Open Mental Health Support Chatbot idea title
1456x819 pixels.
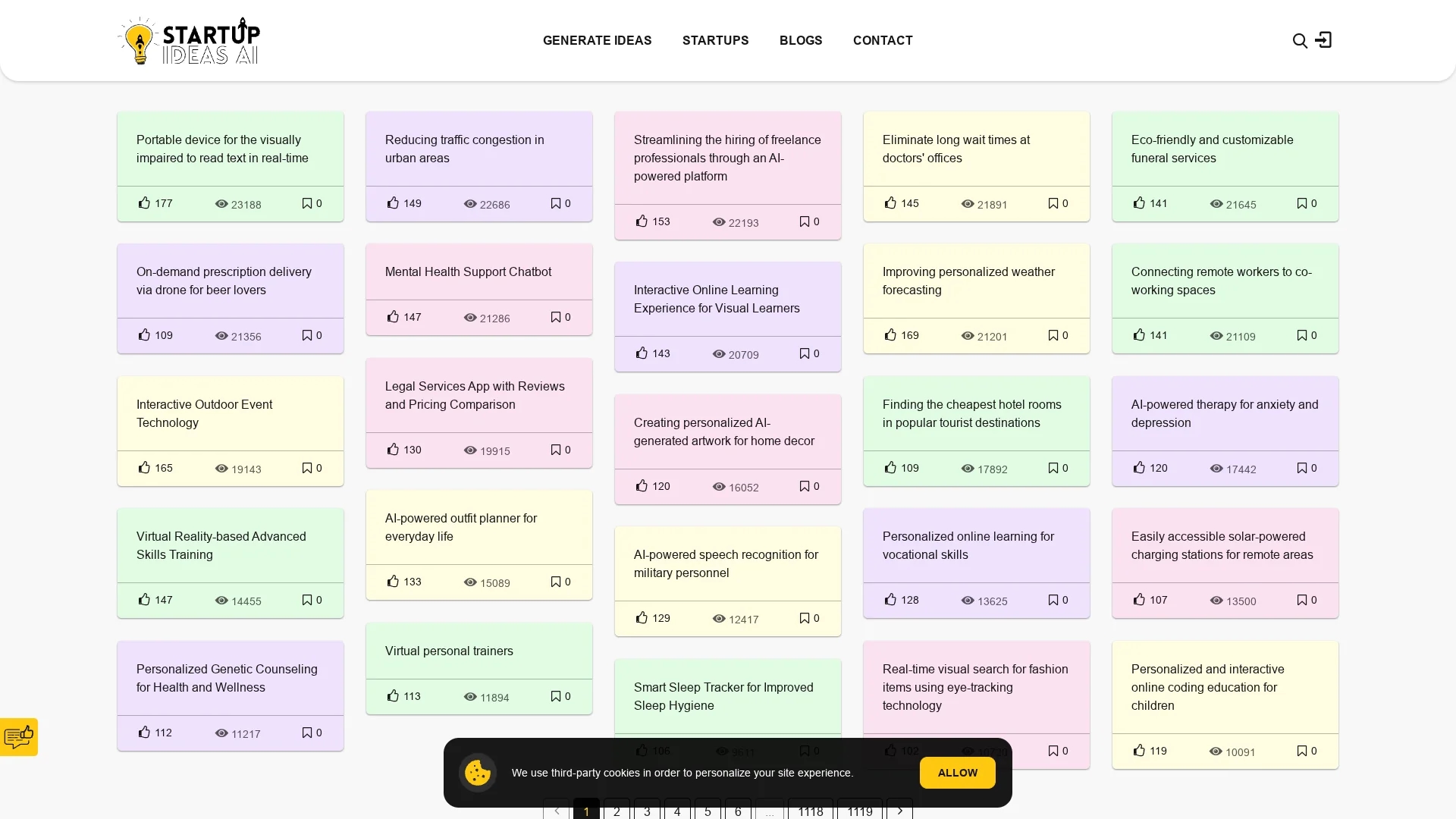[468, 271]
